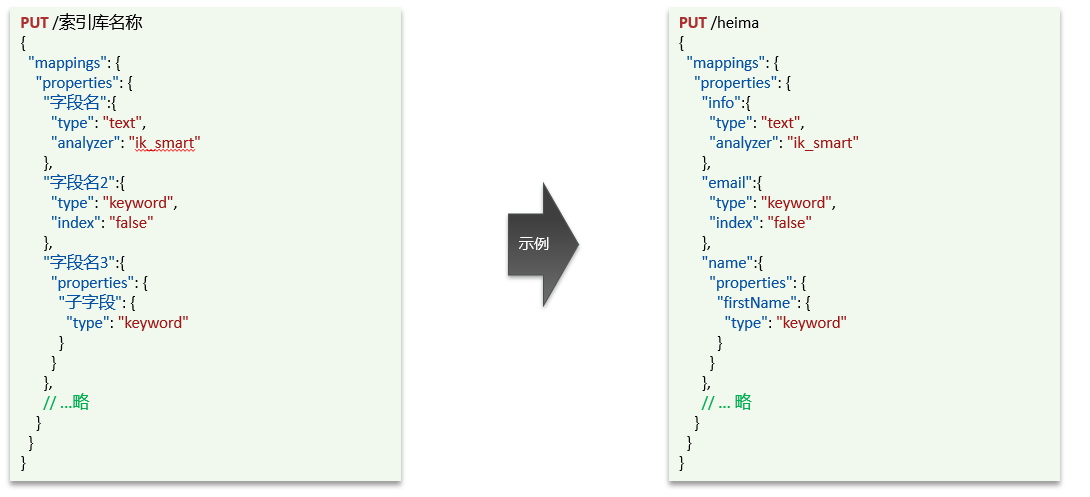Click the /索引库名称 placeholder text

click(97, 23)
